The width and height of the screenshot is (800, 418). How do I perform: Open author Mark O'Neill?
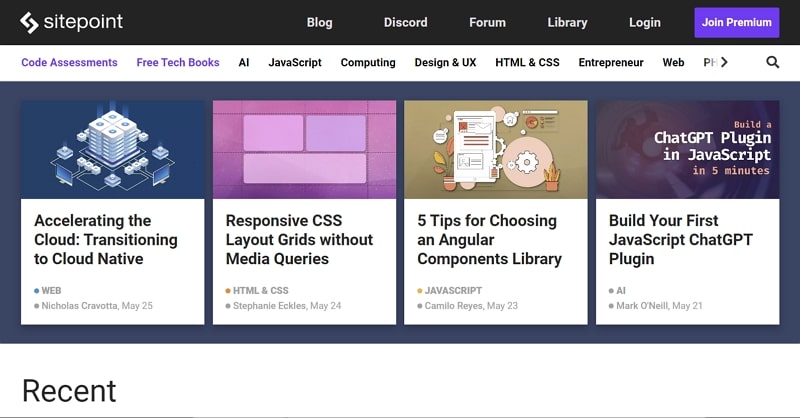[642, 306]
